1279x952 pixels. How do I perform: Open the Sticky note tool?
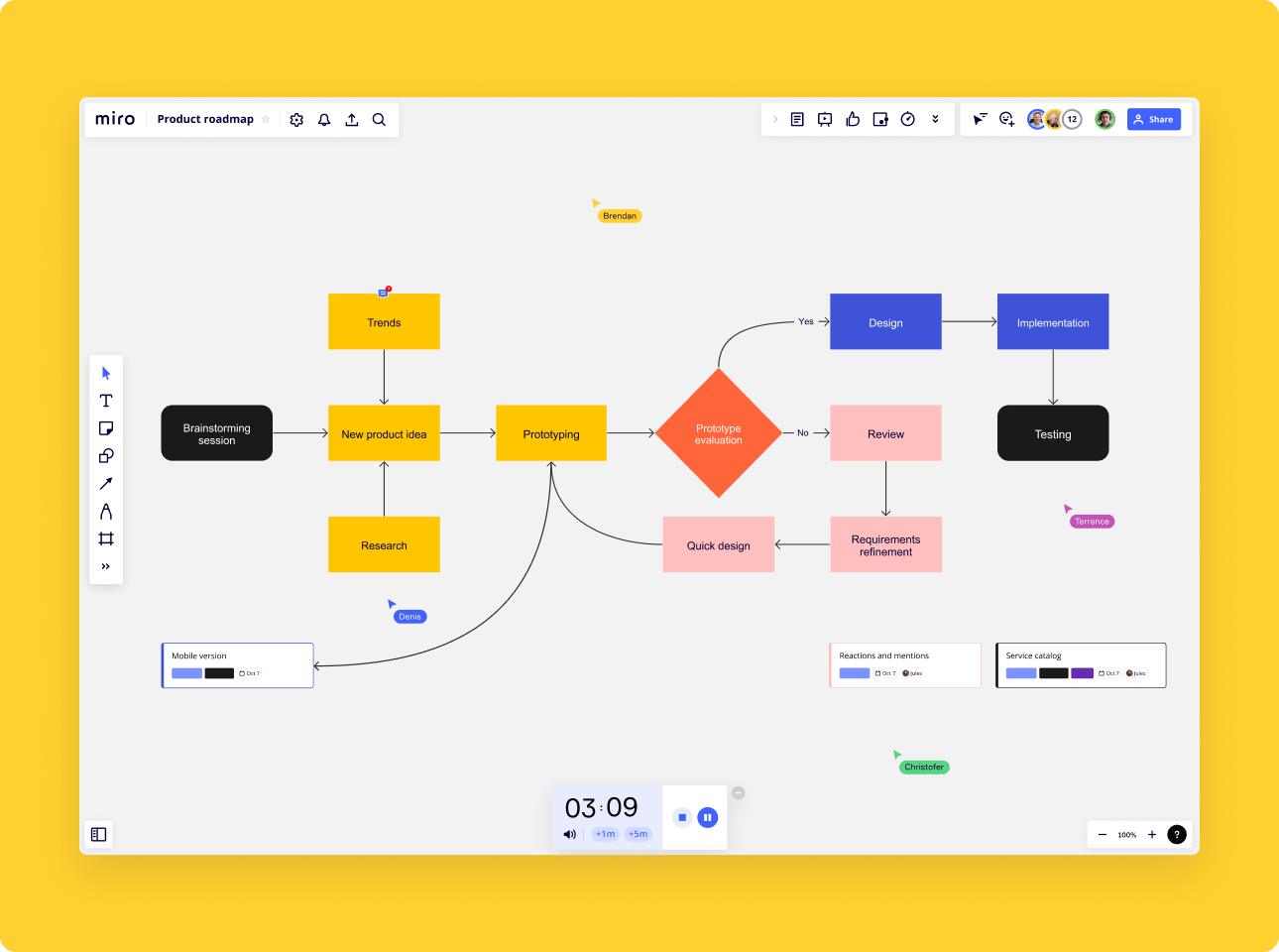tap(106, 427)
